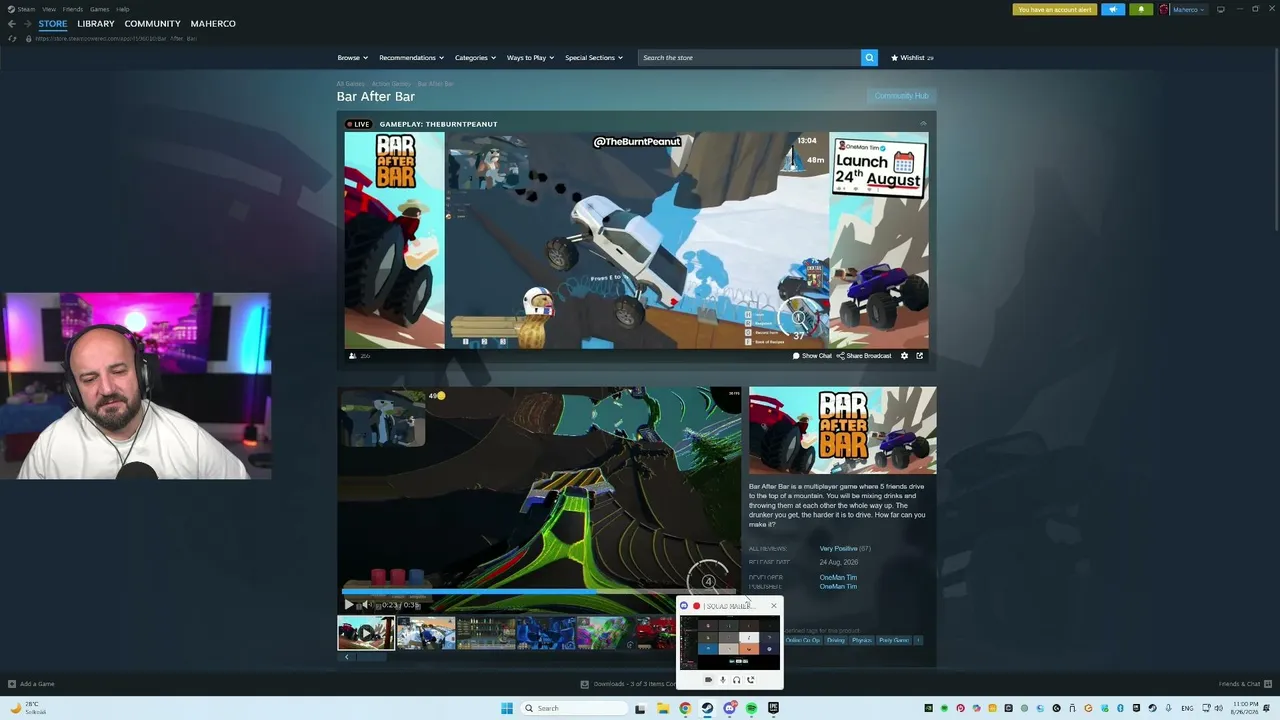Open the Browse dropdown menu

tap(352, 58)
